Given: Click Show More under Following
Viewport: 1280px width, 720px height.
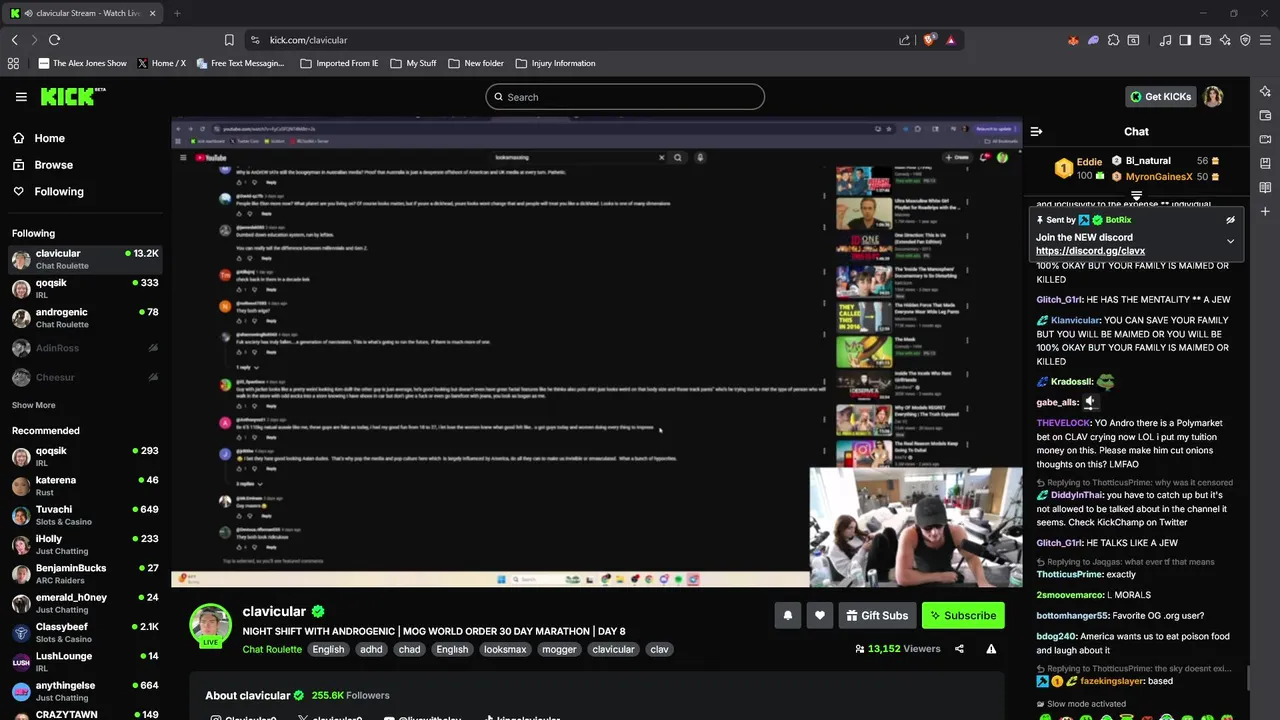Looking at the screenshot, I should click(x=34, y=405).
